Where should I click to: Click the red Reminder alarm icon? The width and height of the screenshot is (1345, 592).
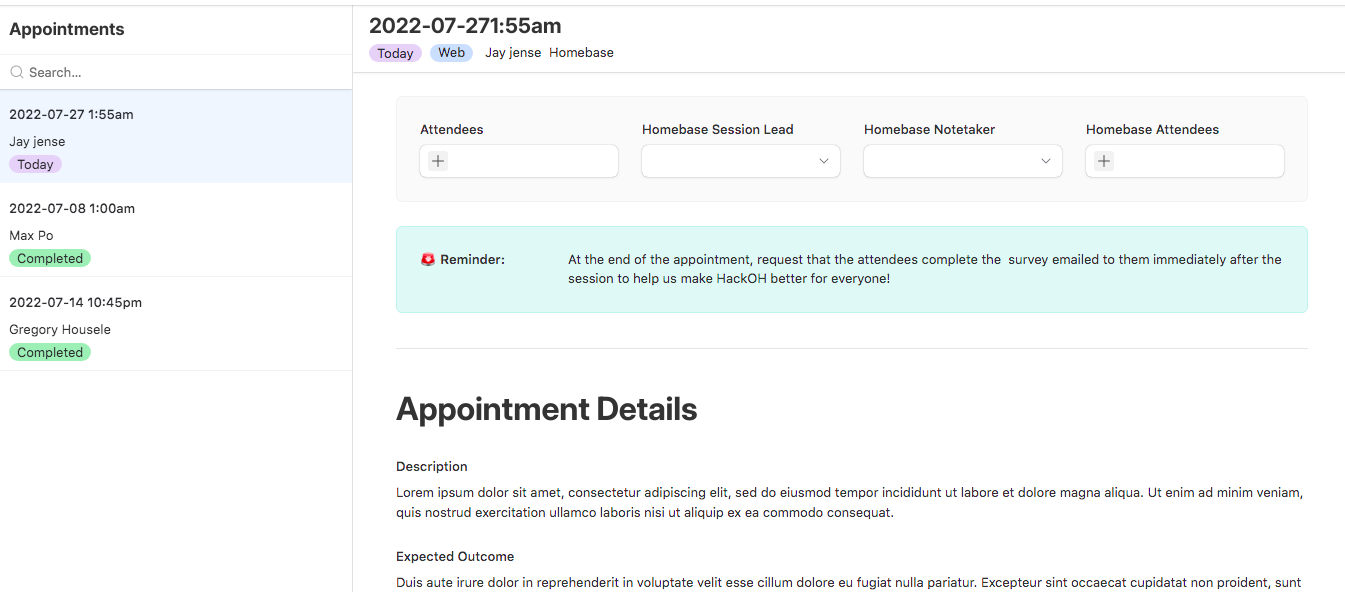click(x=428, y=259)
